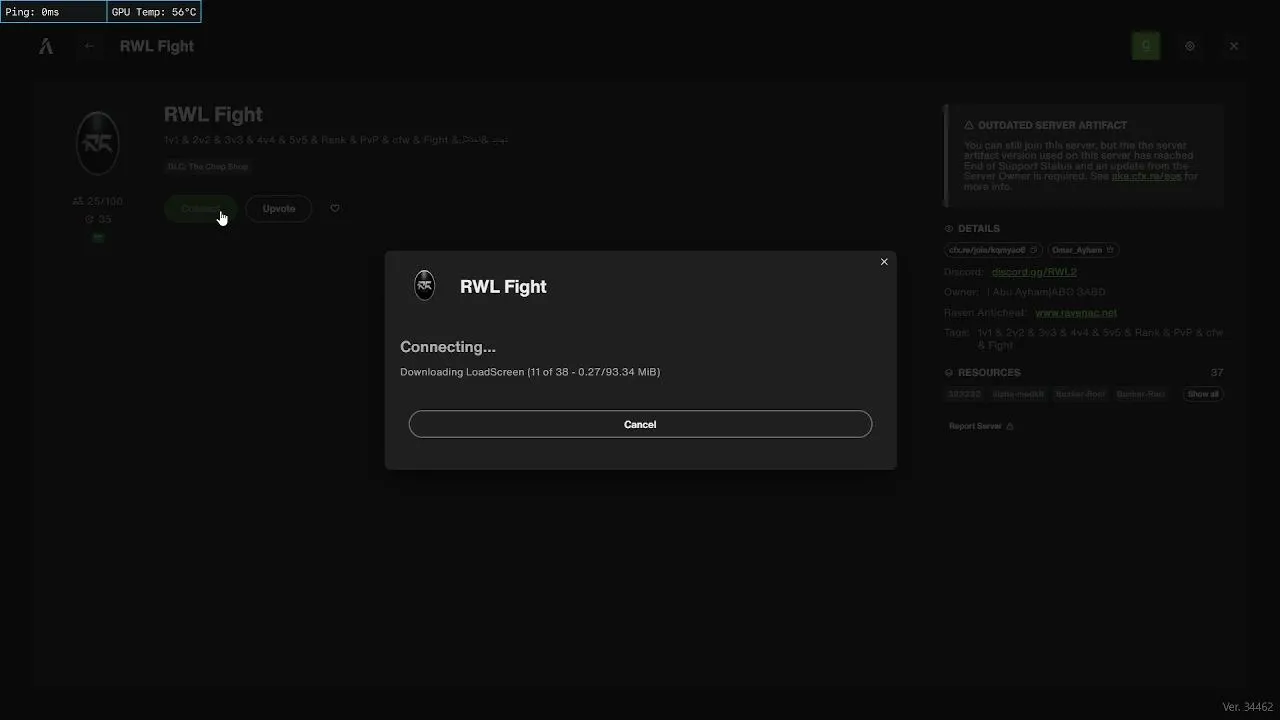
Task: Click the server's large round avatar
Action: 98,142
